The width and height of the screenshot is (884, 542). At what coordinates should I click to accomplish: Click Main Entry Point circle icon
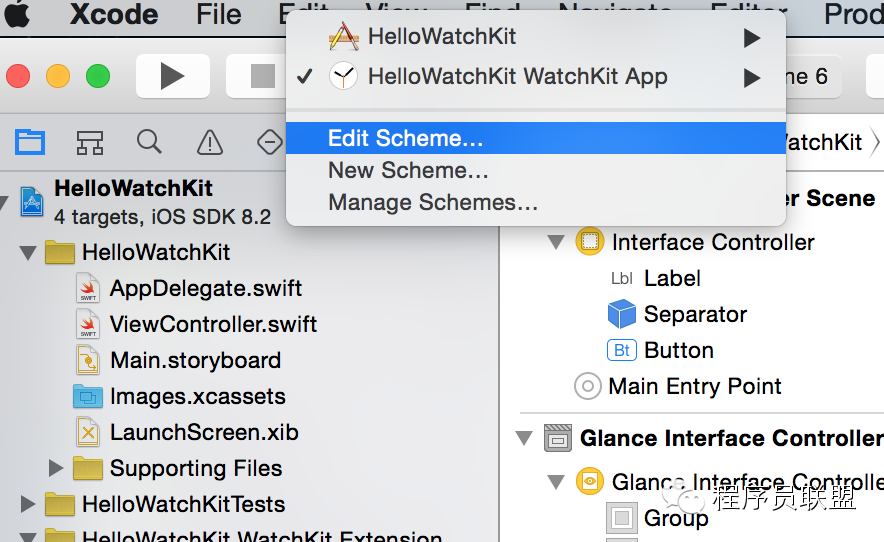[587, 387]
